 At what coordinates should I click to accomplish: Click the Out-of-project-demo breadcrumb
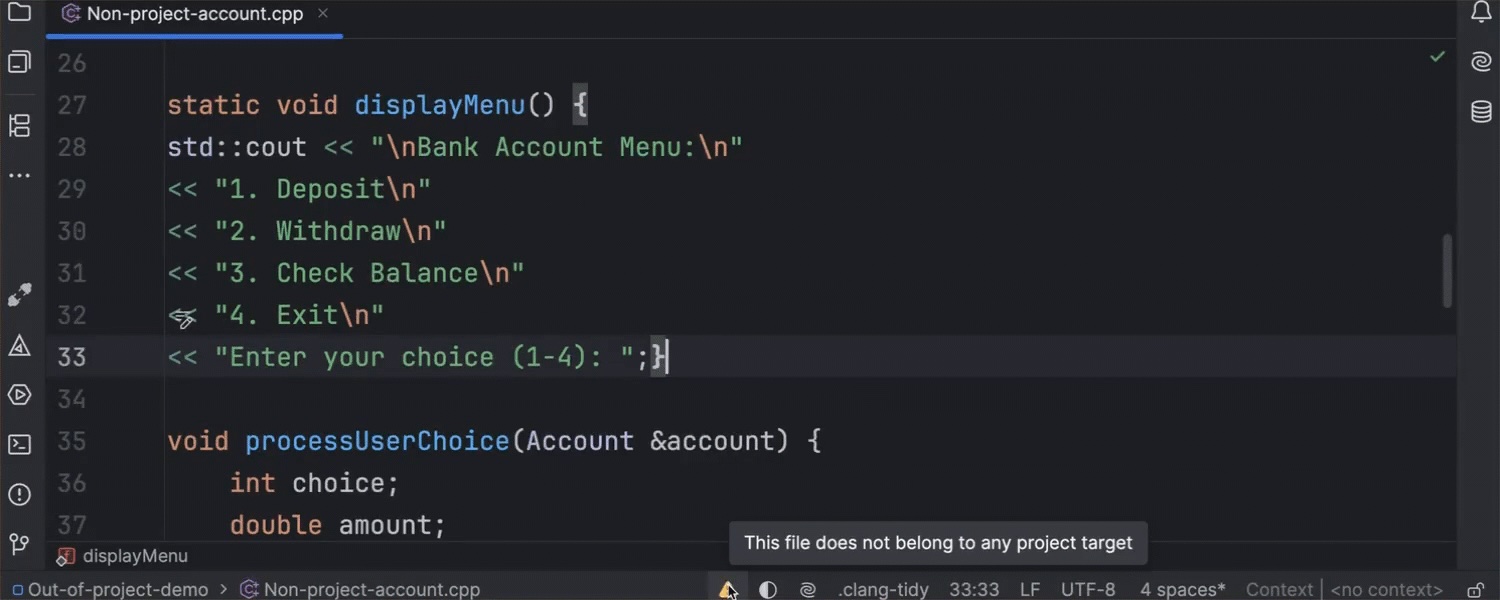click(x=117, y=590)
